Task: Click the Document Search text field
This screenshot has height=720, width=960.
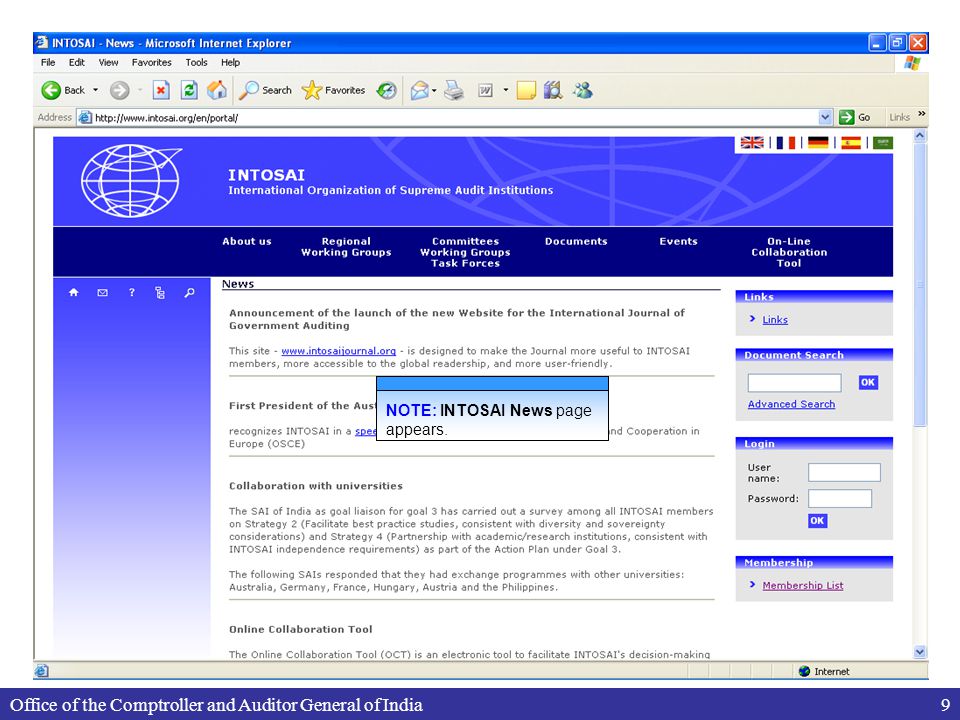Action: click(794, 383)
